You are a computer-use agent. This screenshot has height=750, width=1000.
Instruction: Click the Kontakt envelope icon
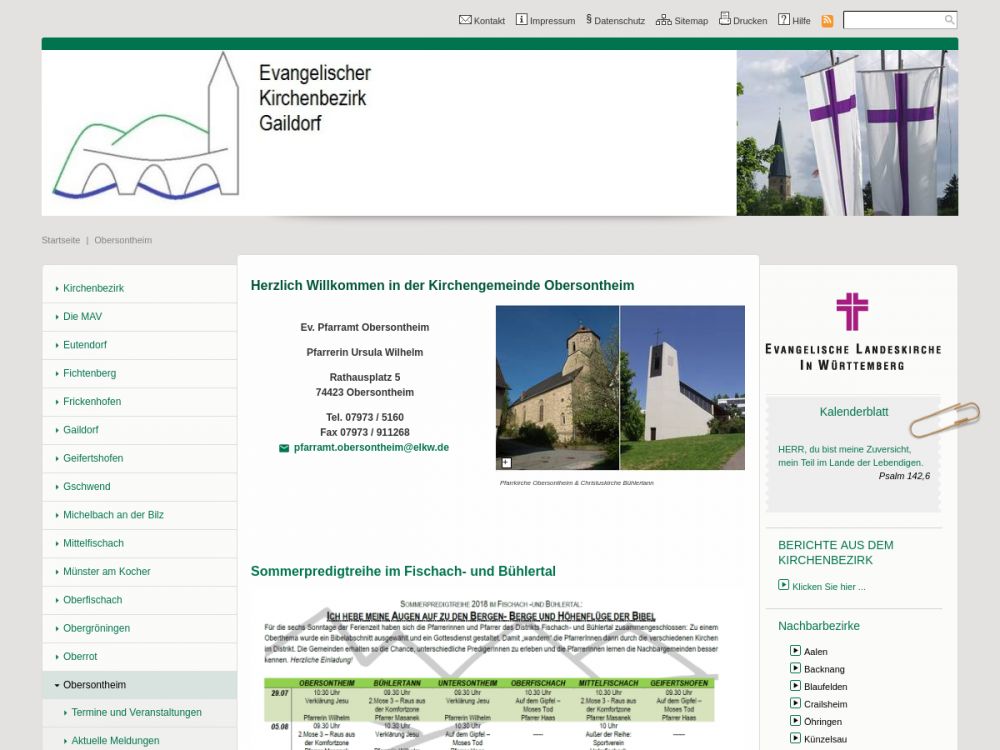click(465, 19)
